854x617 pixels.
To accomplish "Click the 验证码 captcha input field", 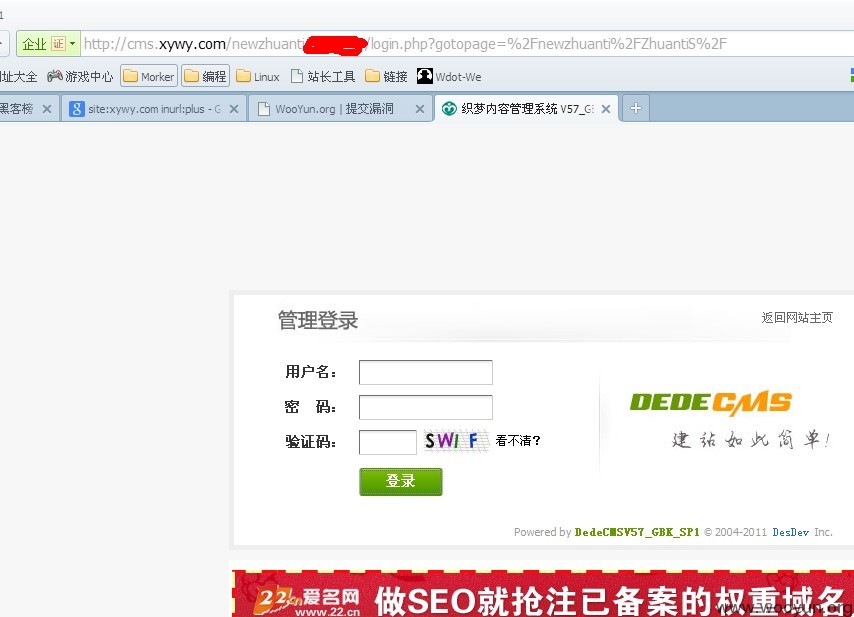I will coord(388,442).
